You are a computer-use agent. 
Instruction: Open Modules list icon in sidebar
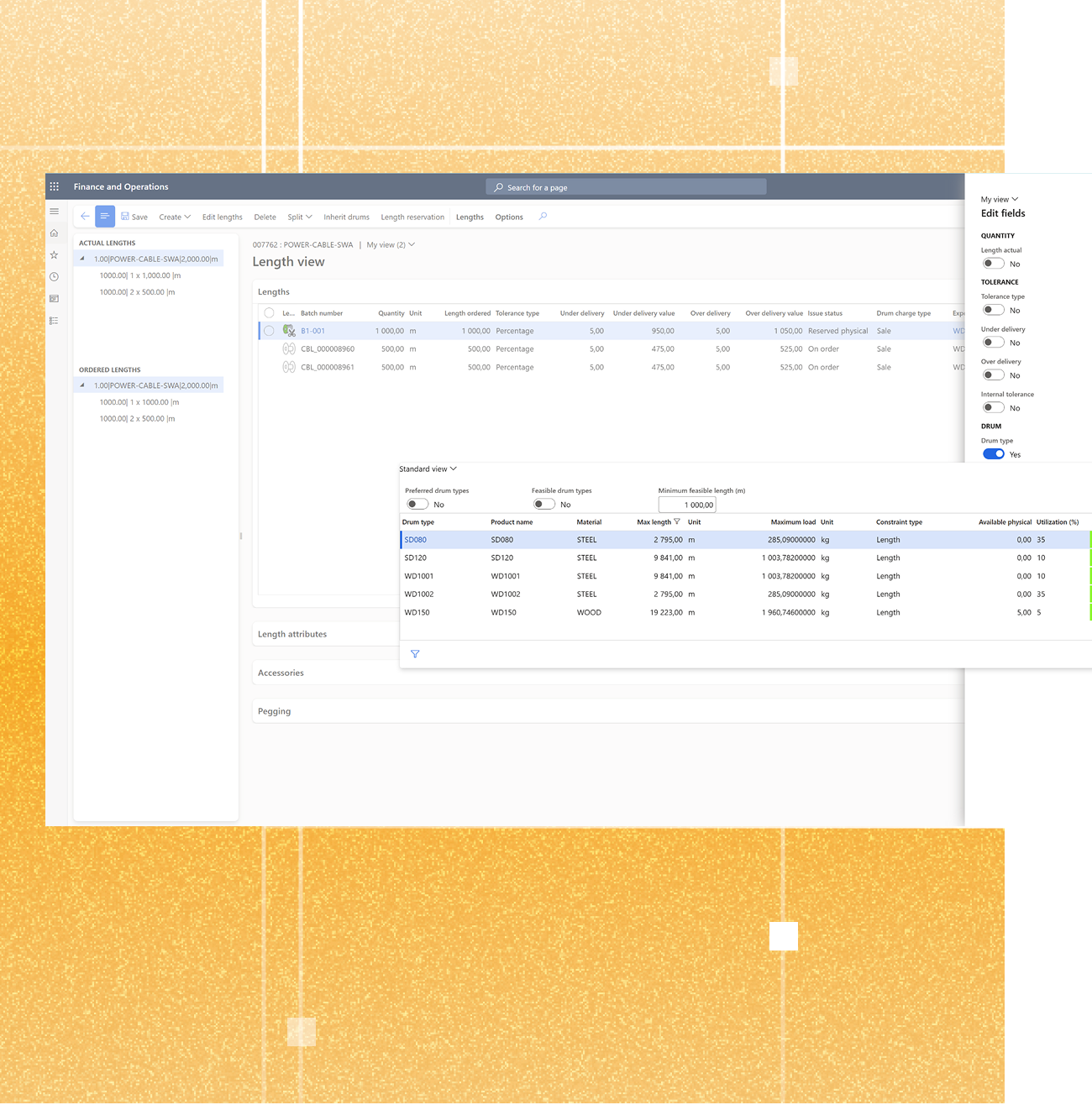(55, 321)
